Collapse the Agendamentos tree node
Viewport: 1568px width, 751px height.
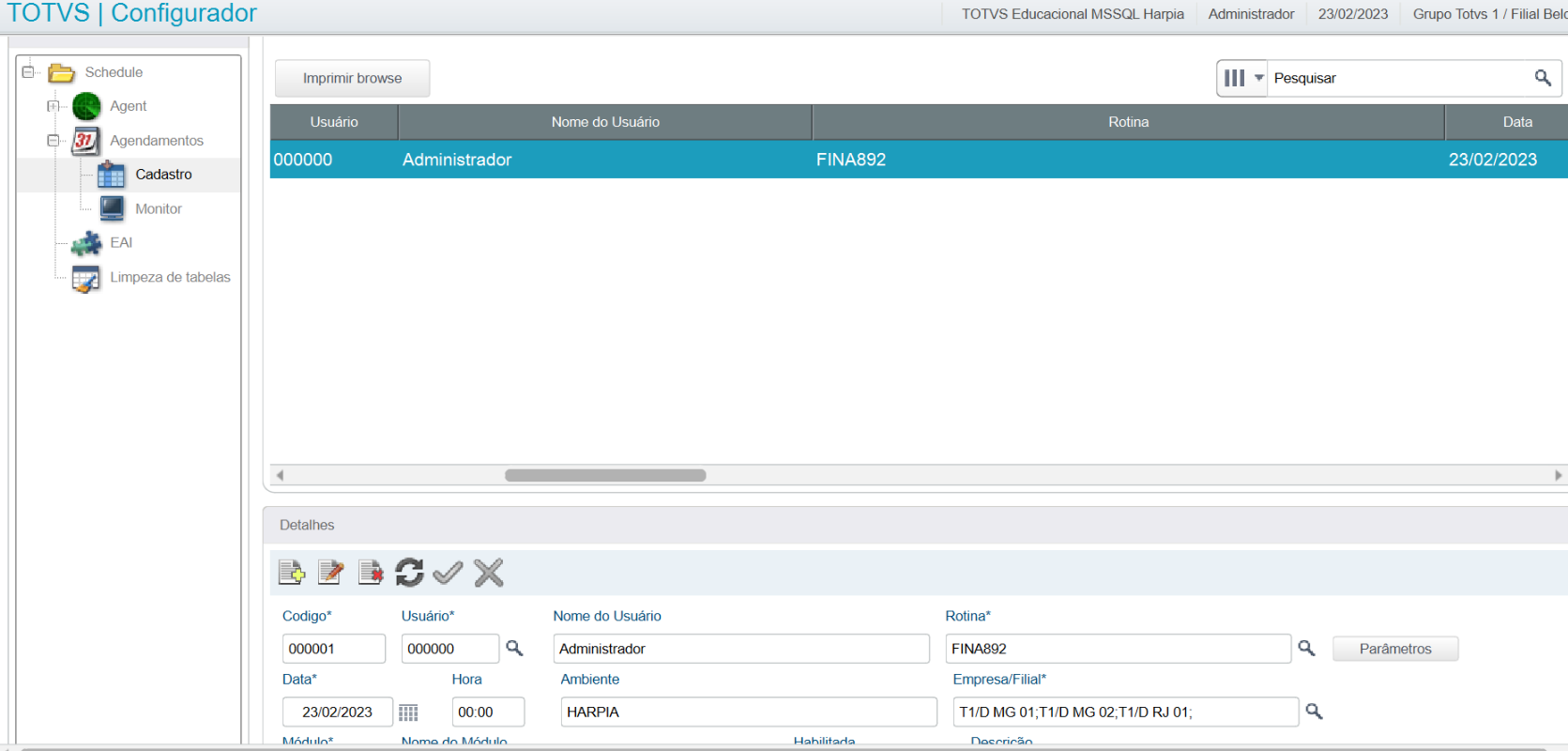click(x=53, y=141)
